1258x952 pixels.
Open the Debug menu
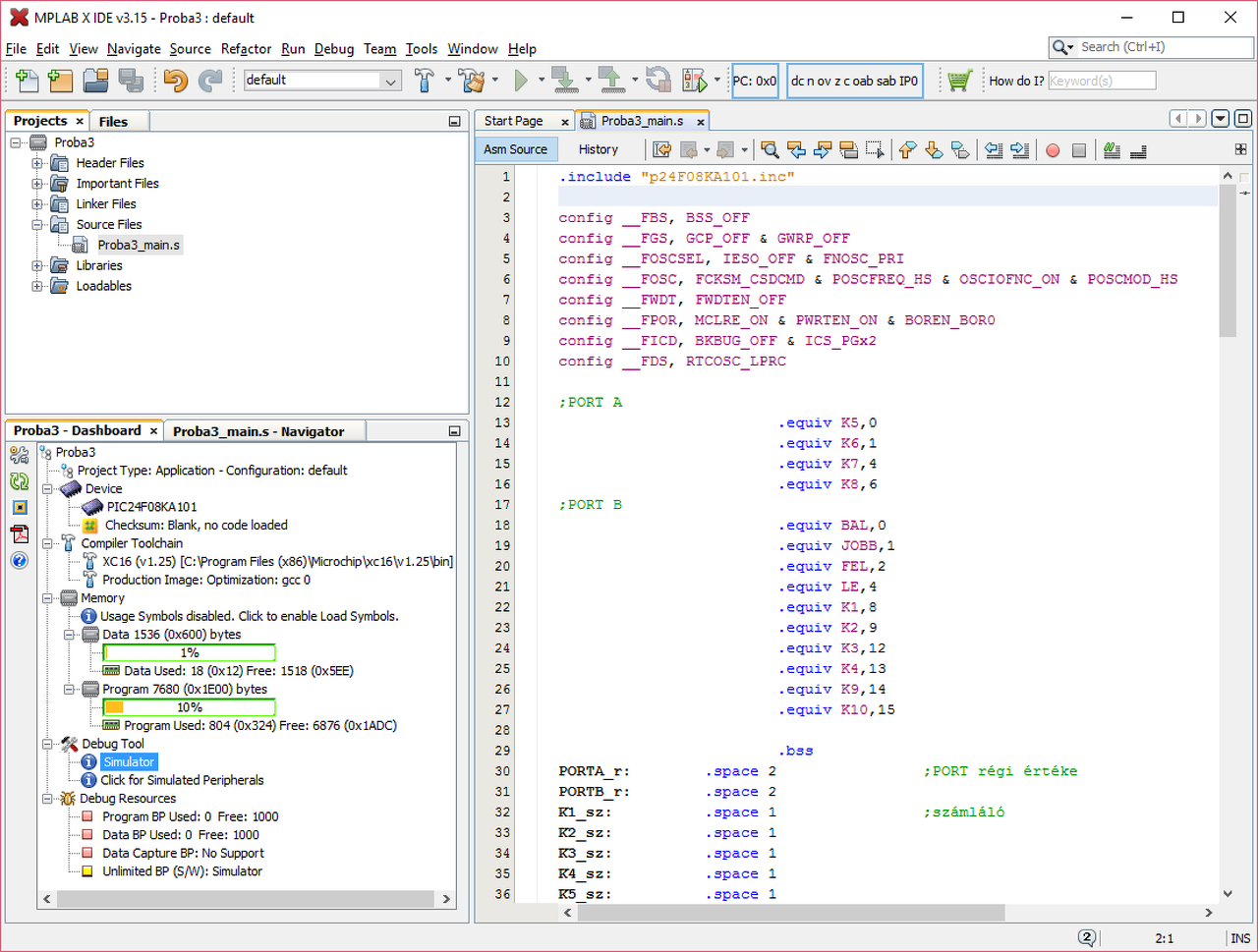(333, 49)
